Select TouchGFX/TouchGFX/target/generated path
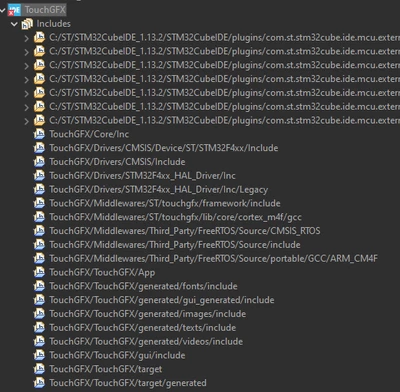Image resolution: width=400 pixels, height=392 pixels. [128, 383]
